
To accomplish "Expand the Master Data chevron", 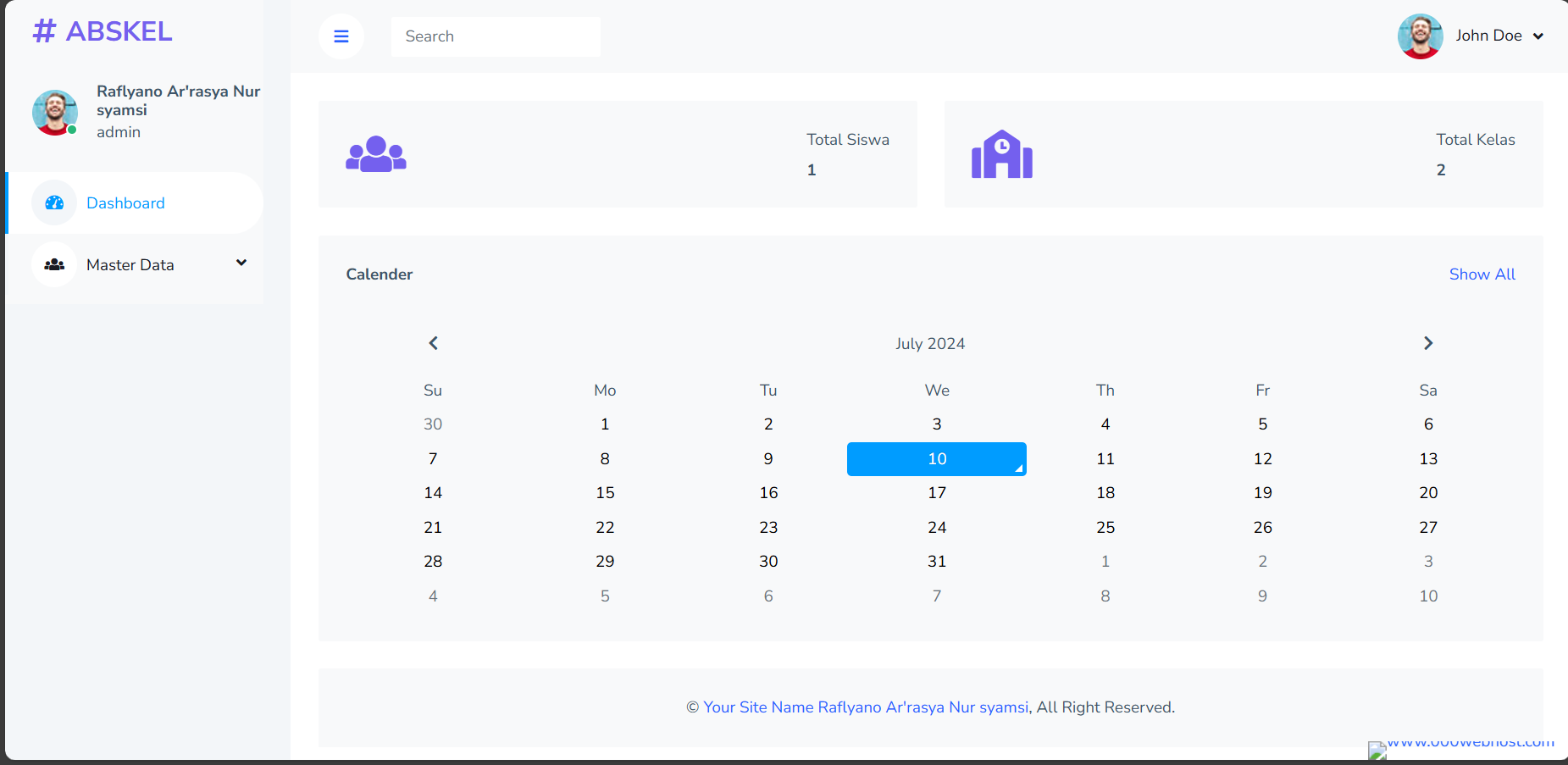I will 241,263.
